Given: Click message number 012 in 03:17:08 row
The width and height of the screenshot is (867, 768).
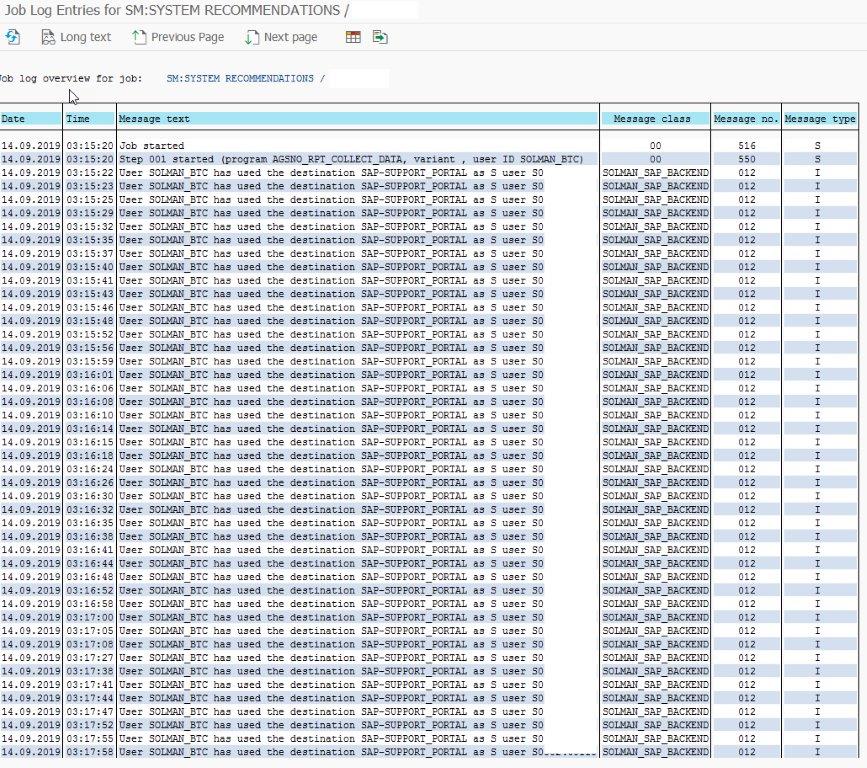Looking at the screenshot, I should [x=746, y=645].
